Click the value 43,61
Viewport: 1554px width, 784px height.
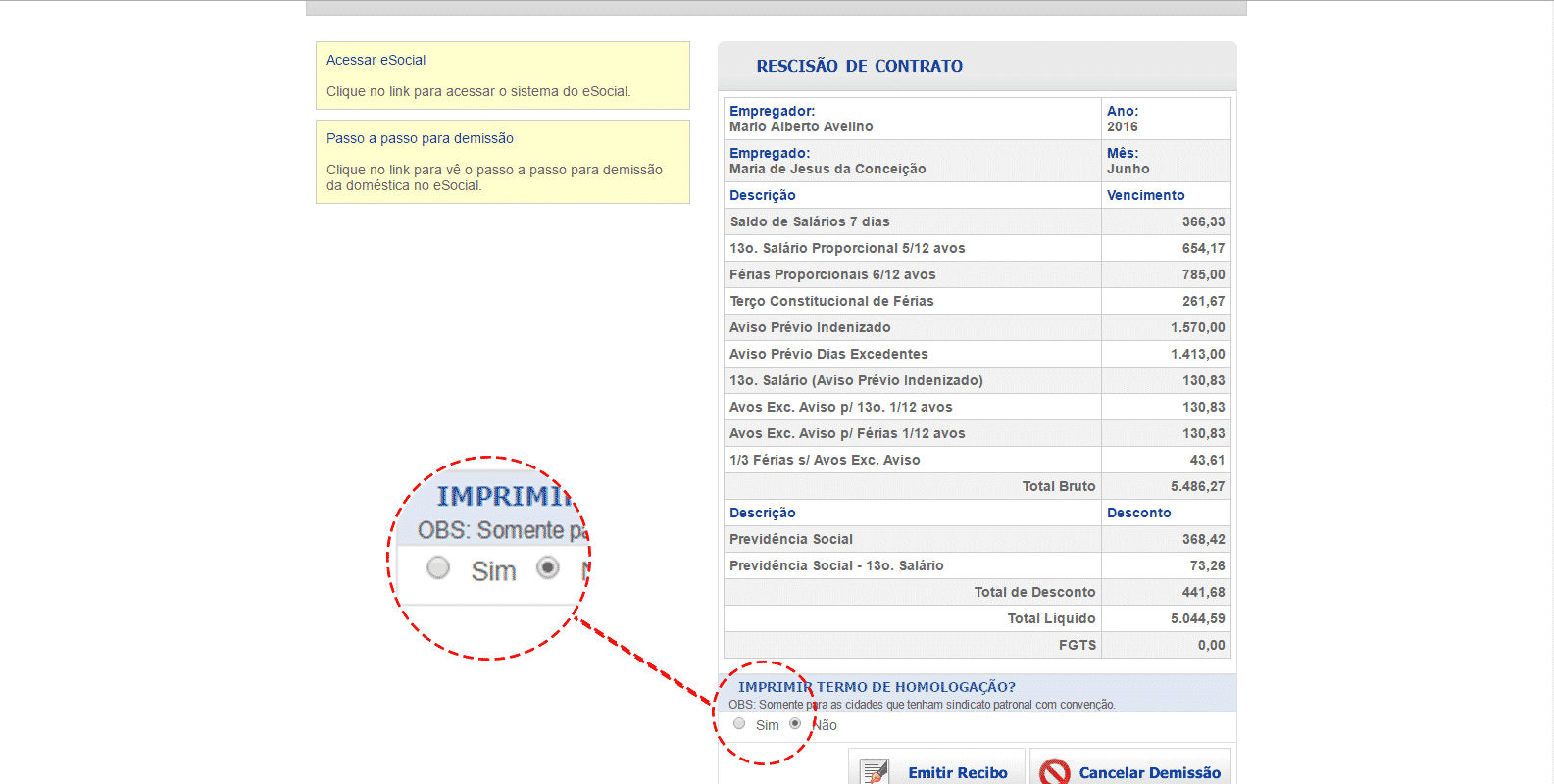pyautogui.click(x=1207, y=460)
